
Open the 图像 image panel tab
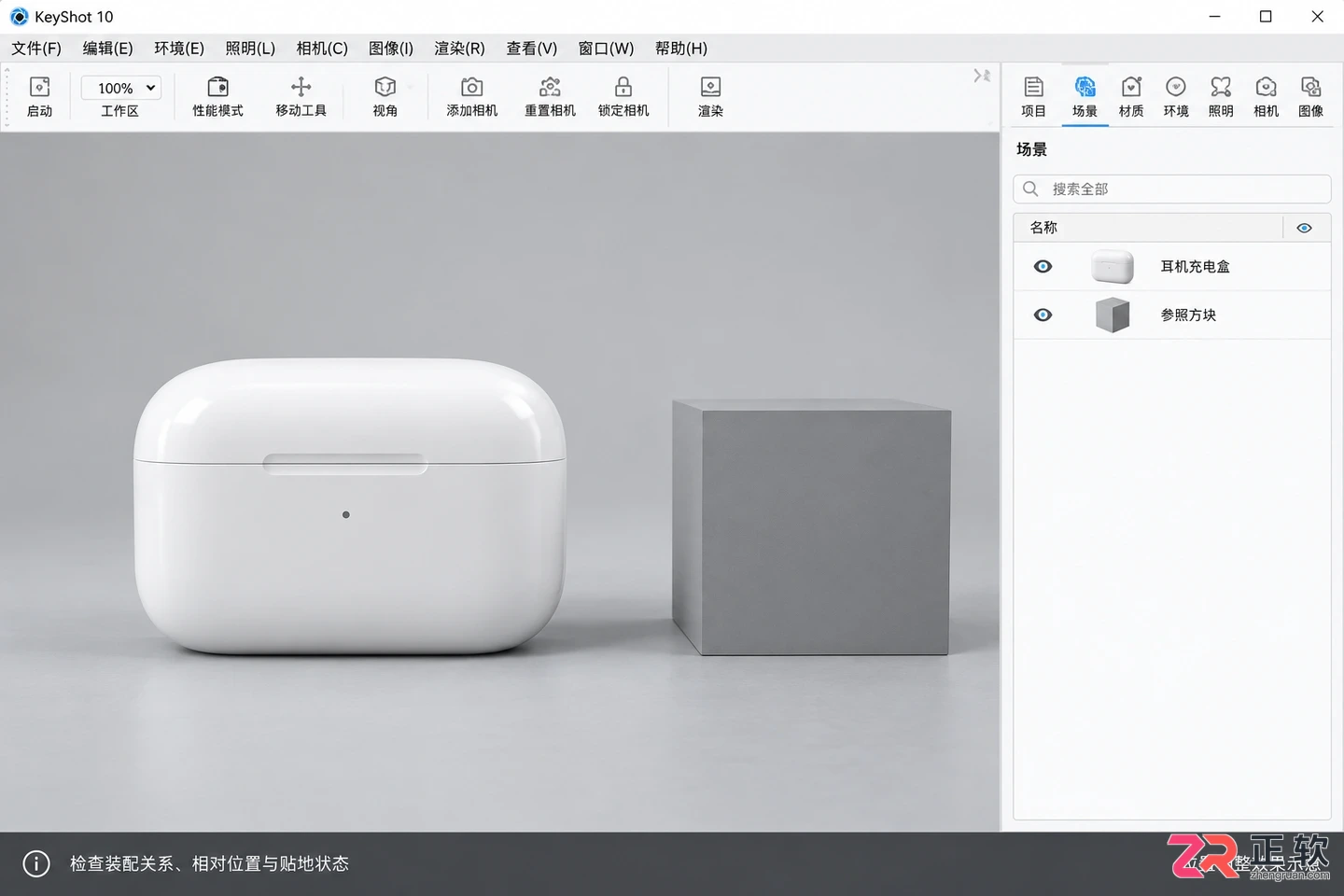click(1310, 97)
